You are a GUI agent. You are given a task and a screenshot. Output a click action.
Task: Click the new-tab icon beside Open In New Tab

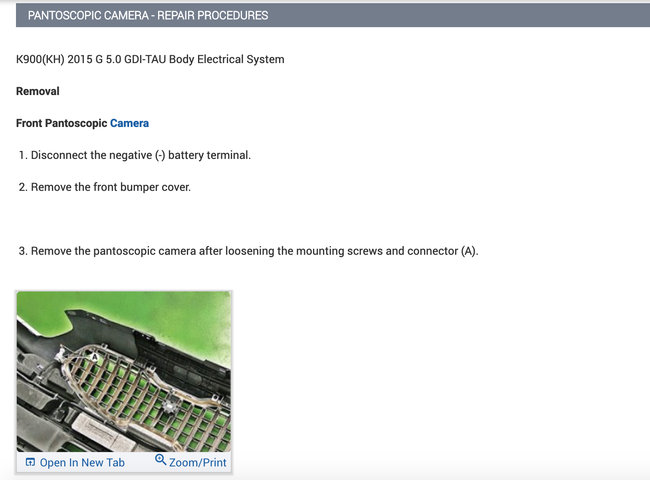pos(30,462)
